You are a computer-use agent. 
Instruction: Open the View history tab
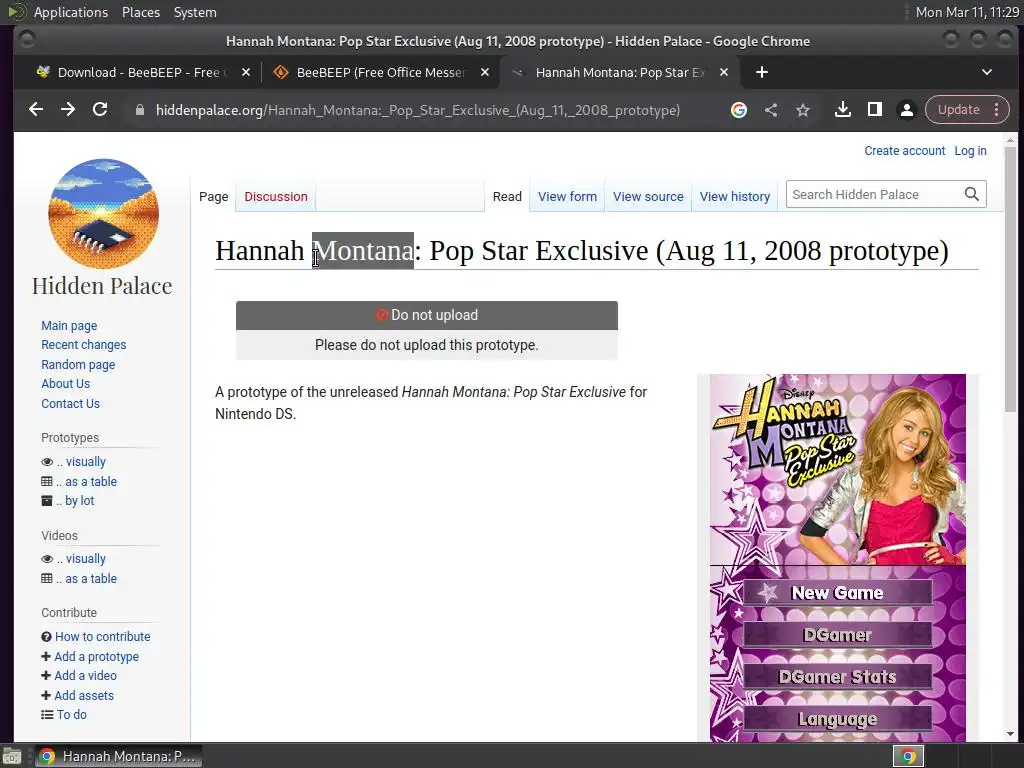[735, 197]
